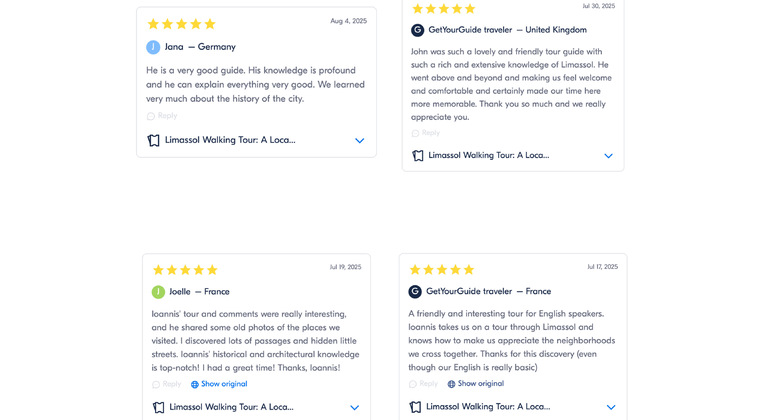
Task: Expand tour details in United Kingdom review
Action: click(608, 156)
